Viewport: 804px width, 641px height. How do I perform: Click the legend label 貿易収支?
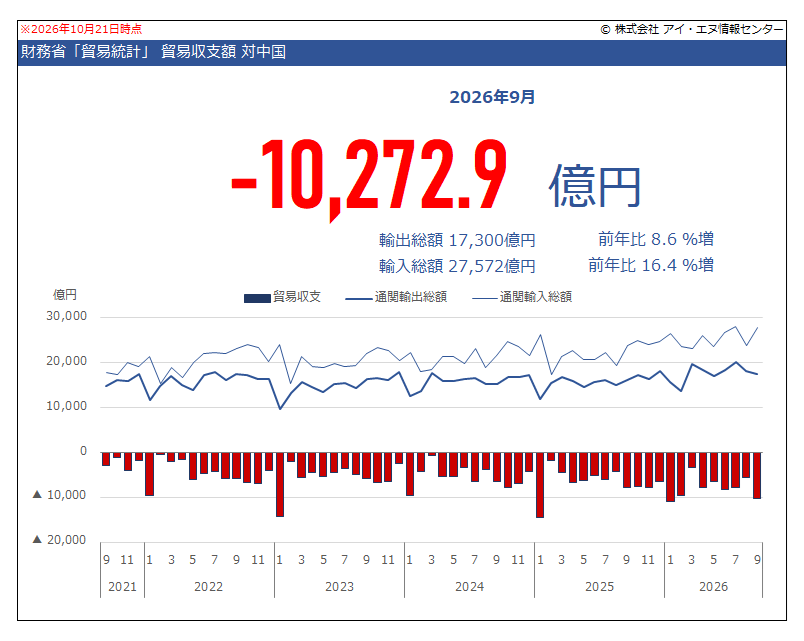tap(297, 297)
